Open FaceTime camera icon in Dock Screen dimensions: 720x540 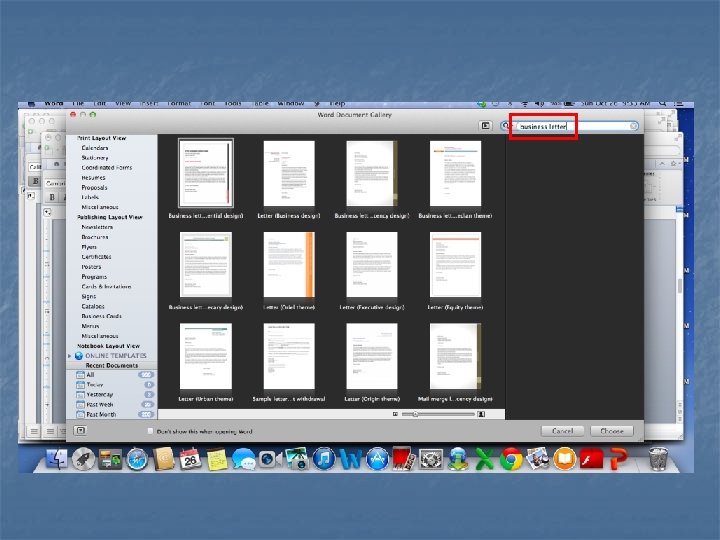[x=270, y=459]
